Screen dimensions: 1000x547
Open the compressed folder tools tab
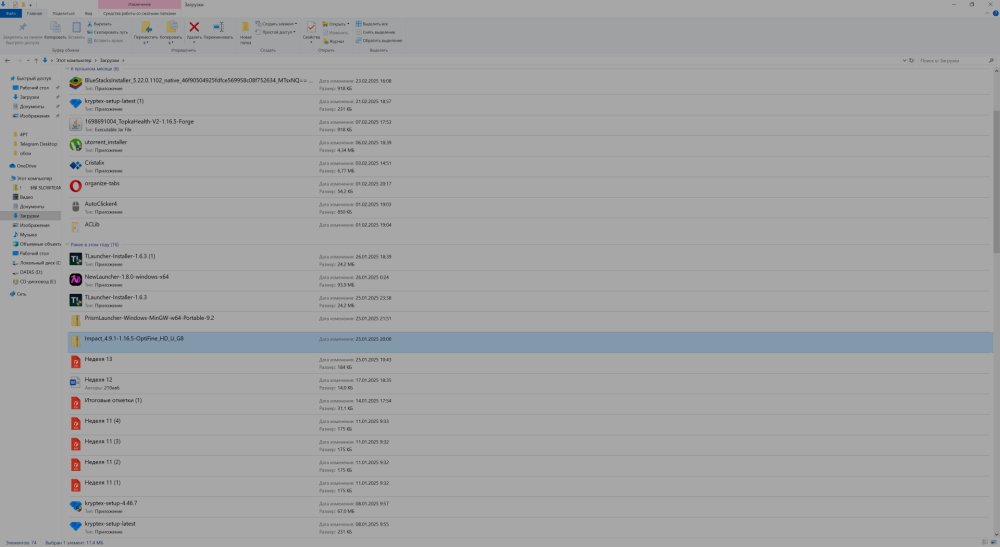point(139,13)
